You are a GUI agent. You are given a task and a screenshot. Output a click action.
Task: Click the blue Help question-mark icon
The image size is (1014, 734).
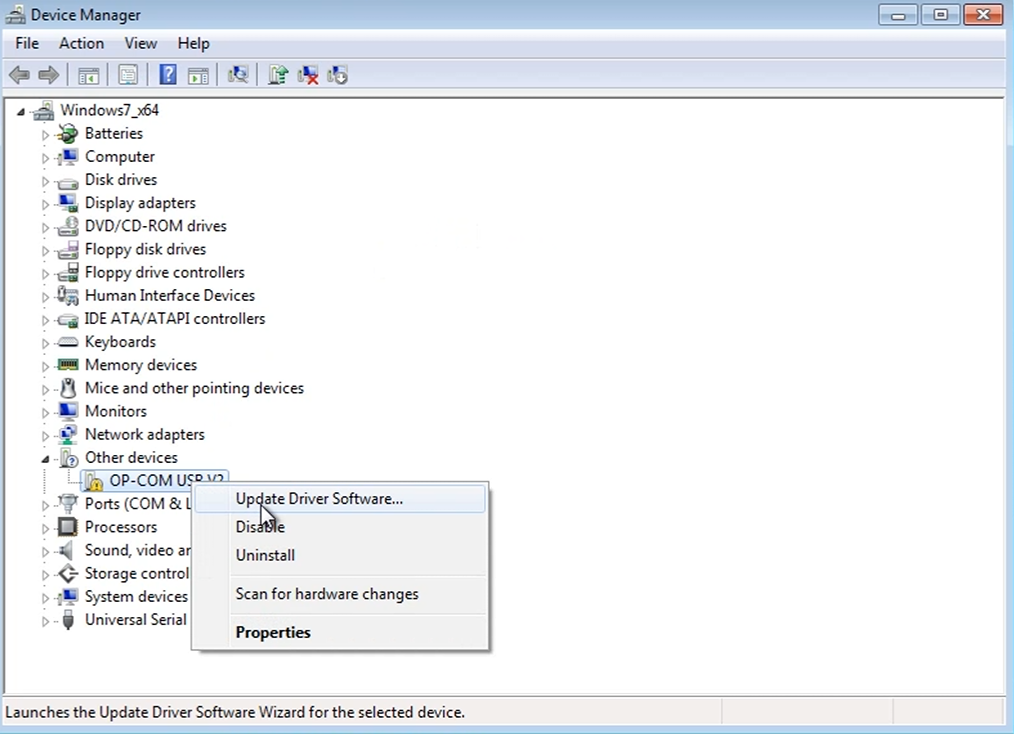tap(167, 75)
